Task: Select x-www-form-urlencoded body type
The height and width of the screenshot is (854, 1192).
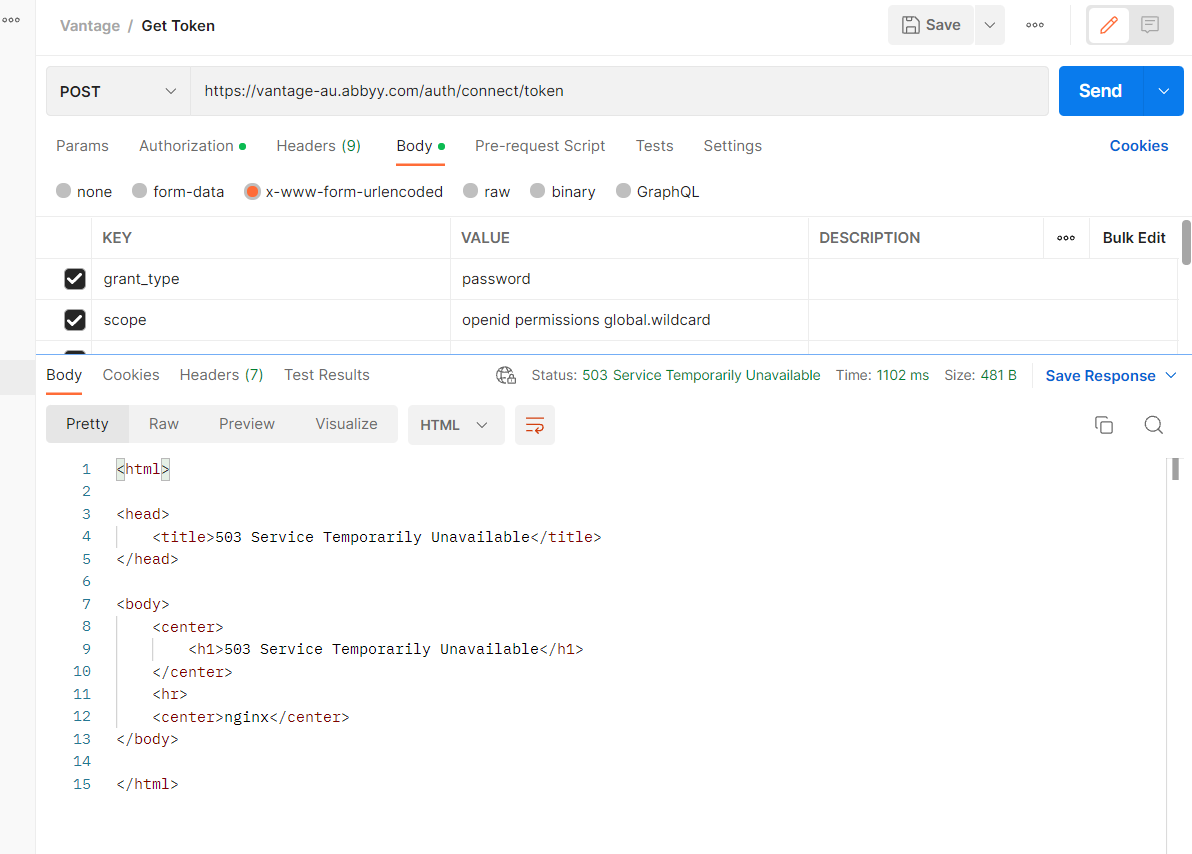Action: (252, 191)
